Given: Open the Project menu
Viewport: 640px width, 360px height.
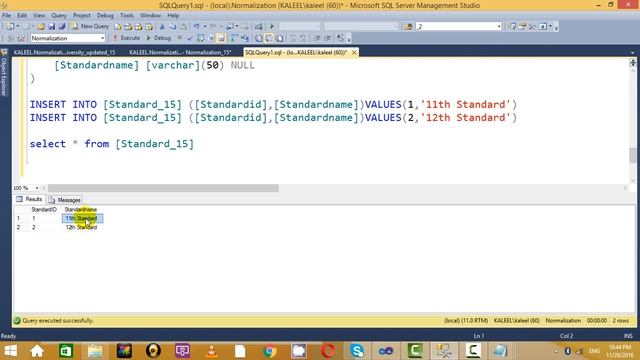Looking at the screenshot, I should [x=82, y=16].
